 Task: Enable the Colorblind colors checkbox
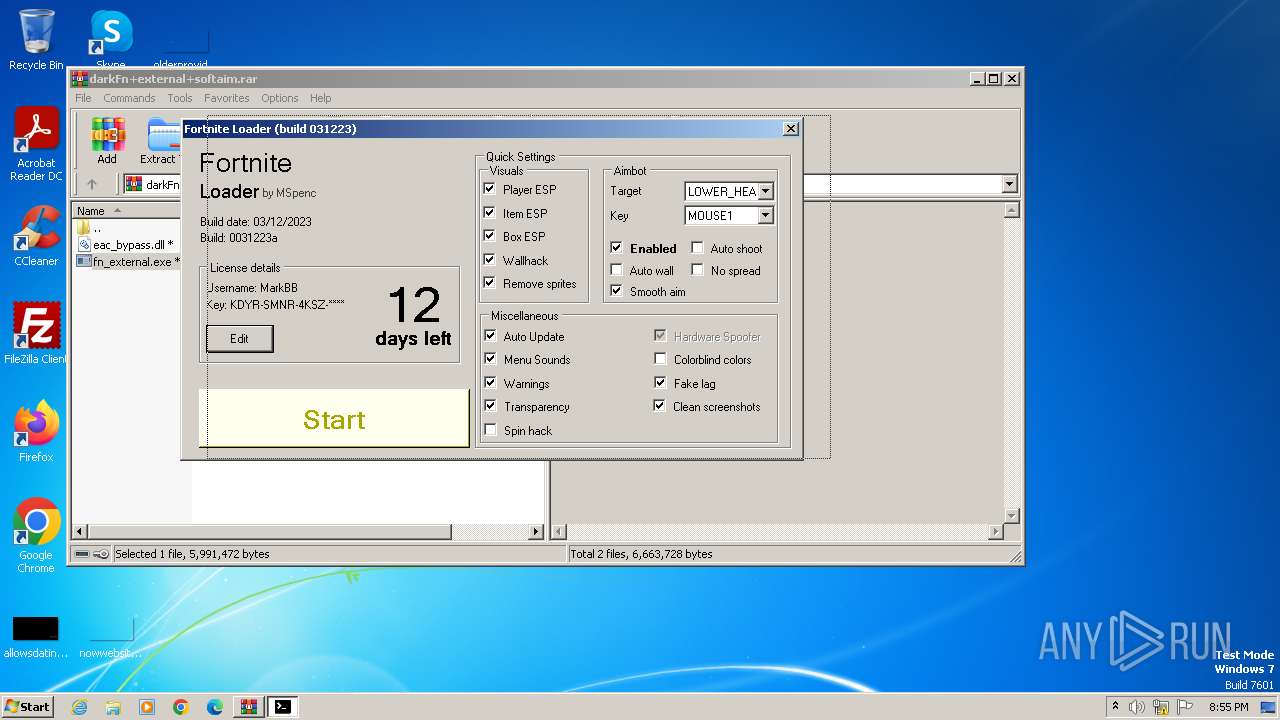coord(660,359)
